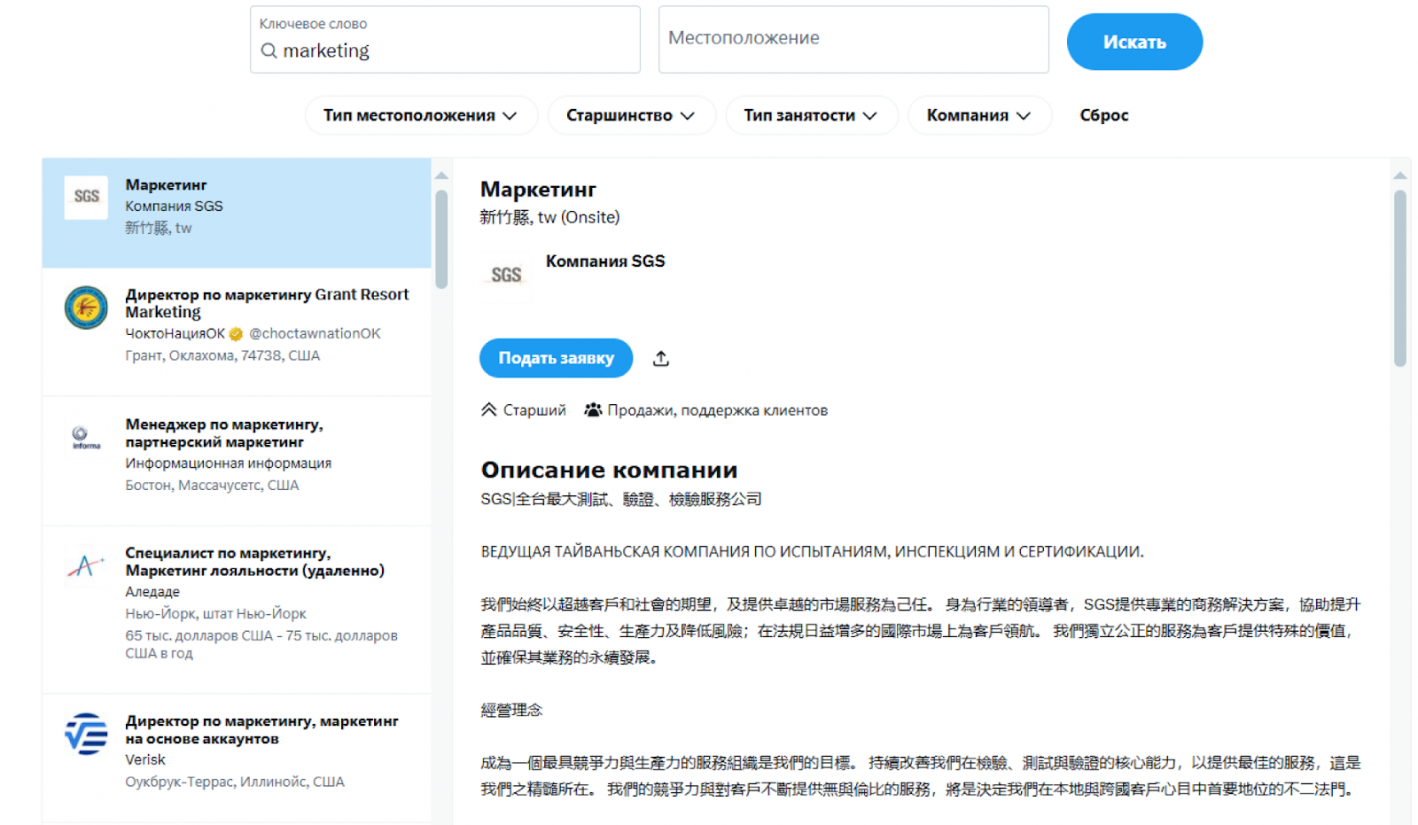The image size is (1418, 825).
Task: Select Маркетинг SGS job listing
Action: [x=236, y=213]
